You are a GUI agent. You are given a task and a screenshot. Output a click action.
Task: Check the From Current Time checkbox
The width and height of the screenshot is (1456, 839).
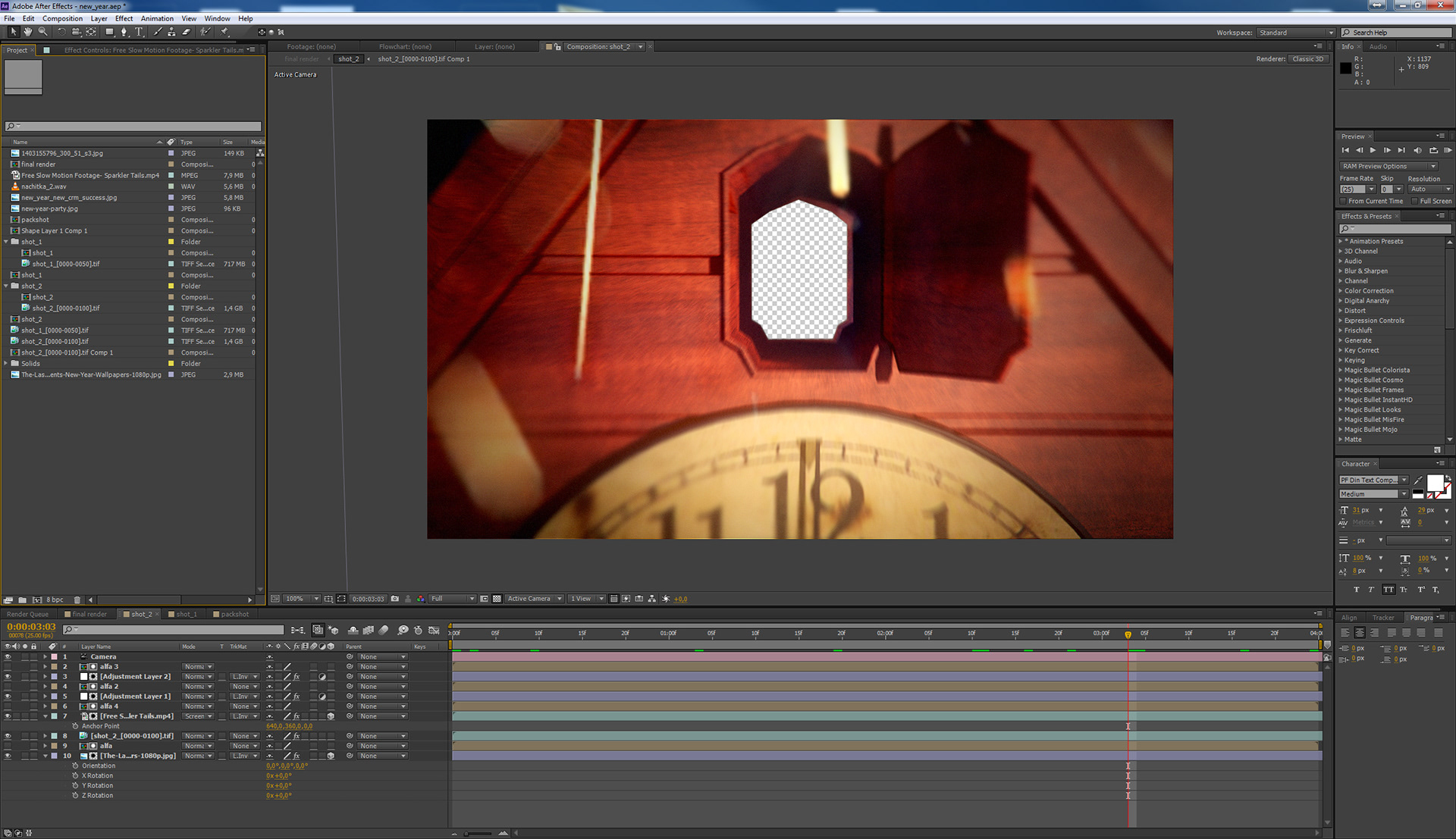pyautogui.click(x=1343, y=201)
